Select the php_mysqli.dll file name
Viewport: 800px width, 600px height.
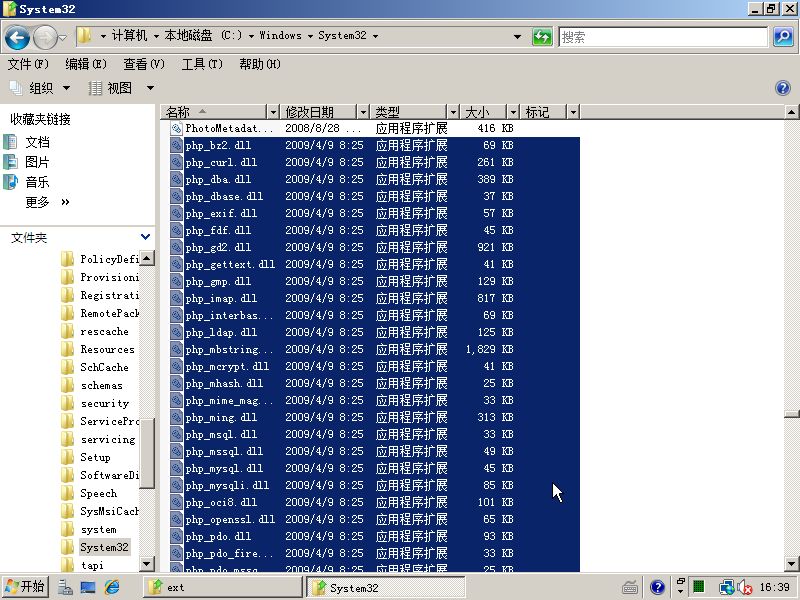coord(227,485)
